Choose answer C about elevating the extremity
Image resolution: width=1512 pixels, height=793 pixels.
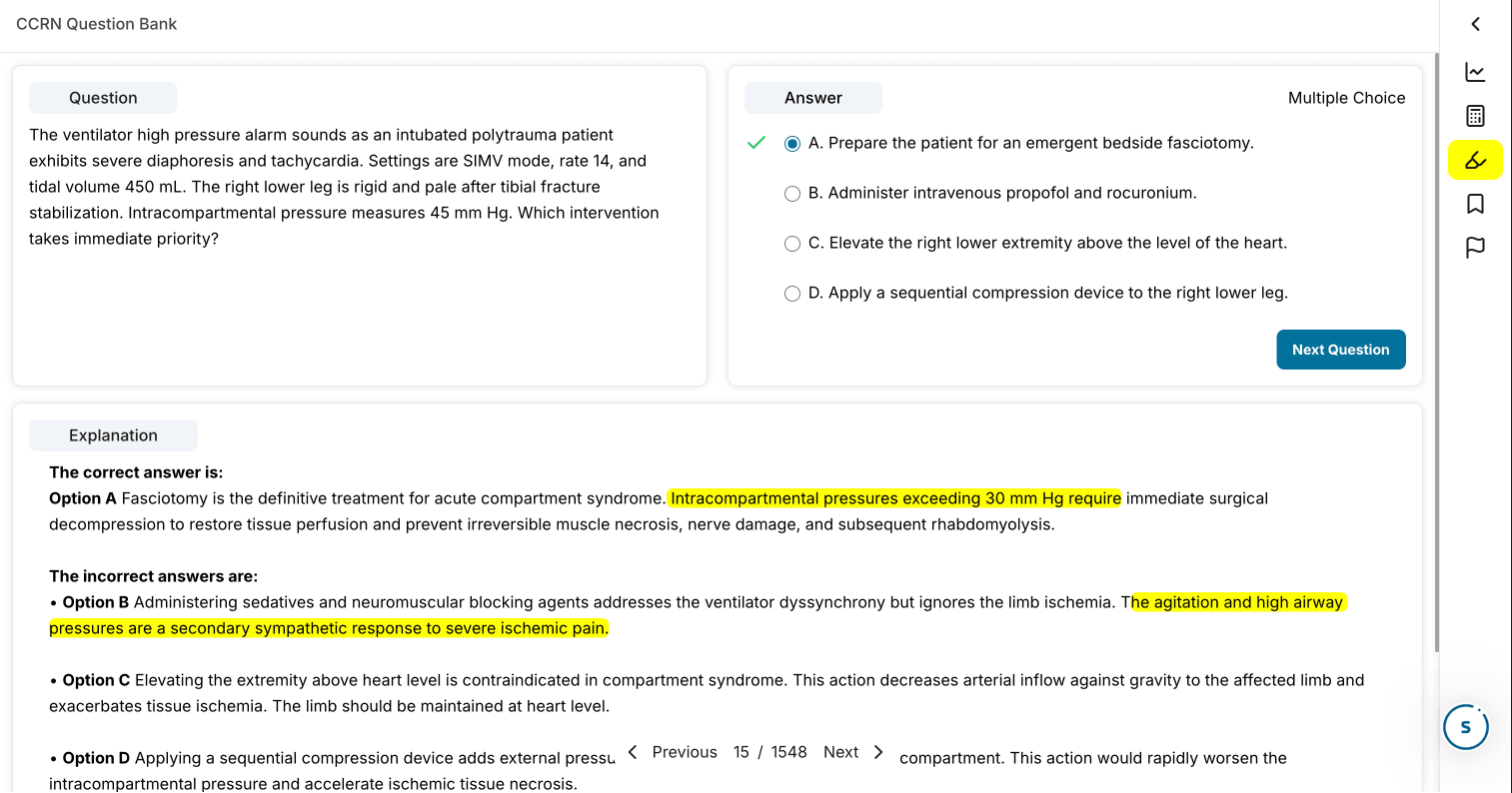click(x=792, y=243)
